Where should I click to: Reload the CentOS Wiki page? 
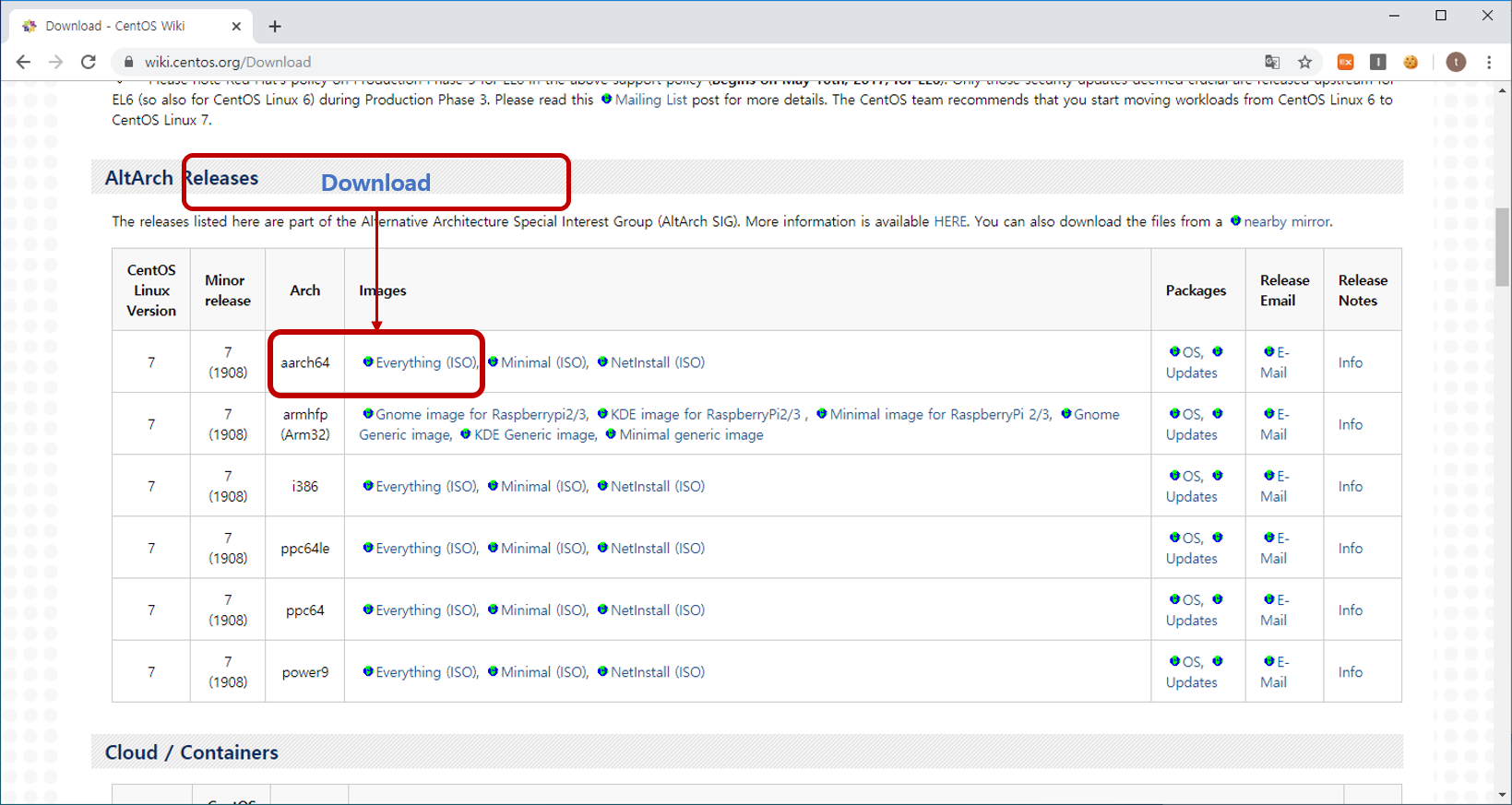tap(89, 62)
